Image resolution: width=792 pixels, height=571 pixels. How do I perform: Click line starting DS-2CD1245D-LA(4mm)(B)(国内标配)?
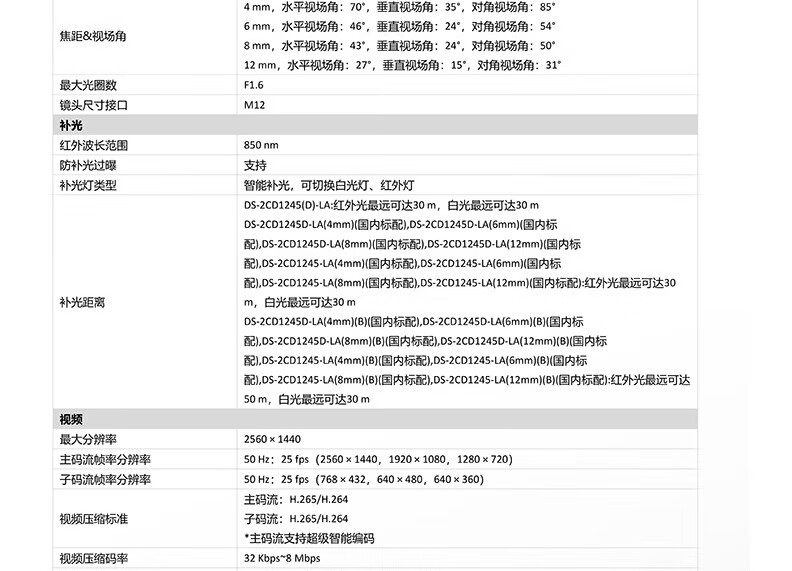(414, 321)
